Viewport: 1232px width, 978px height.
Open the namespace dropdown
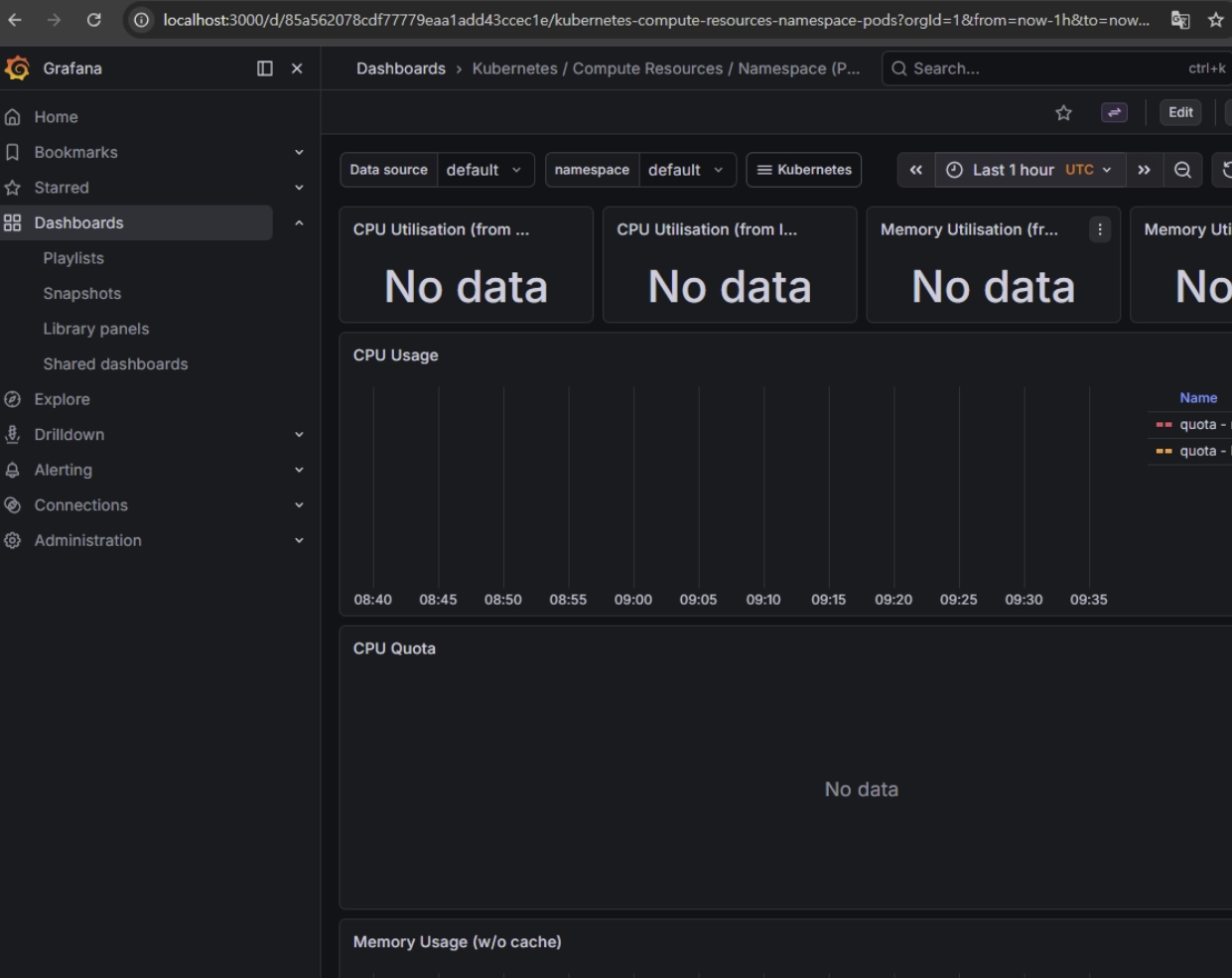click(686, 170)
